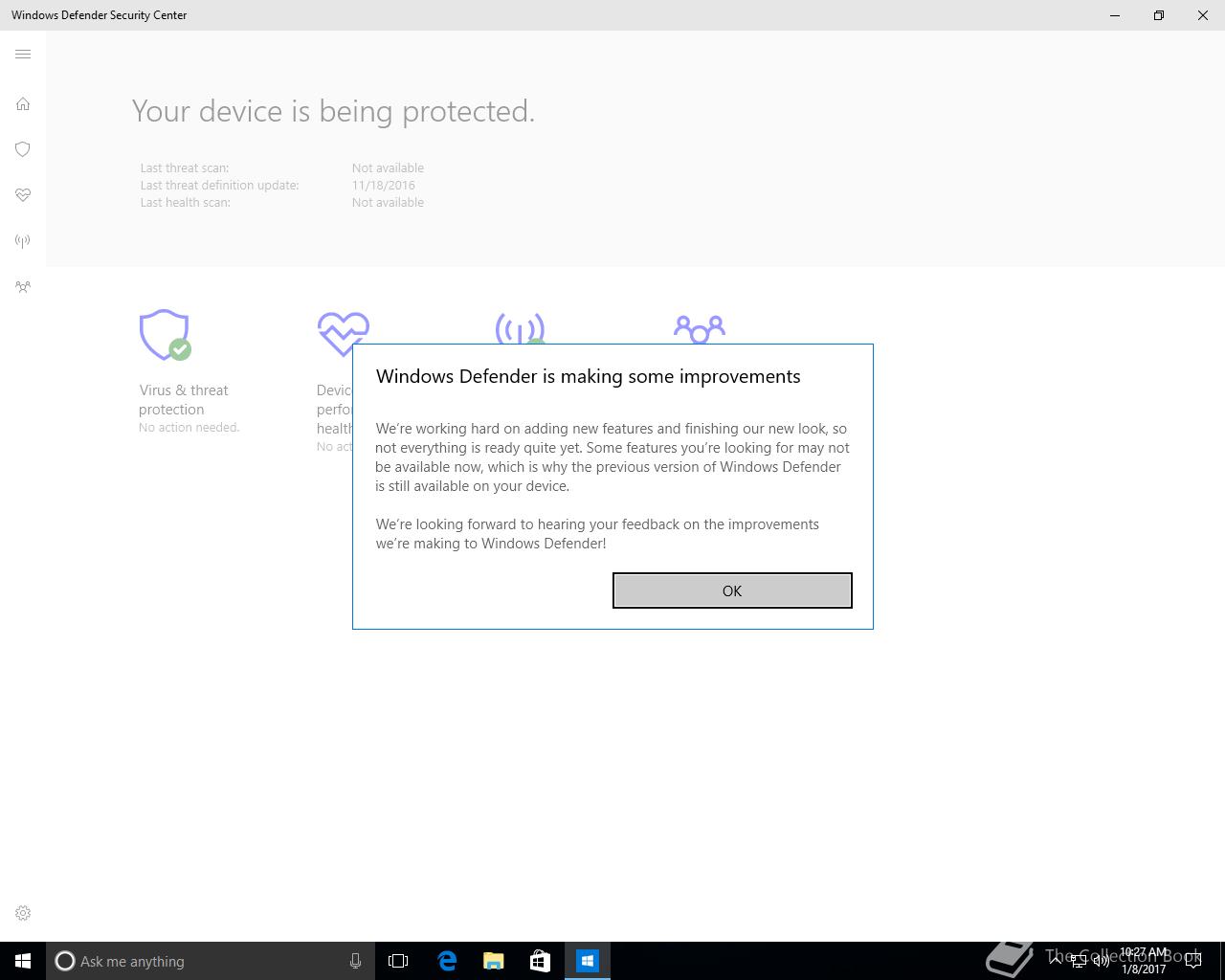Viewport: 1225px width, 980px height.
Task: Click 'Last health scan:' label
Action: click(x=186, y=203)
